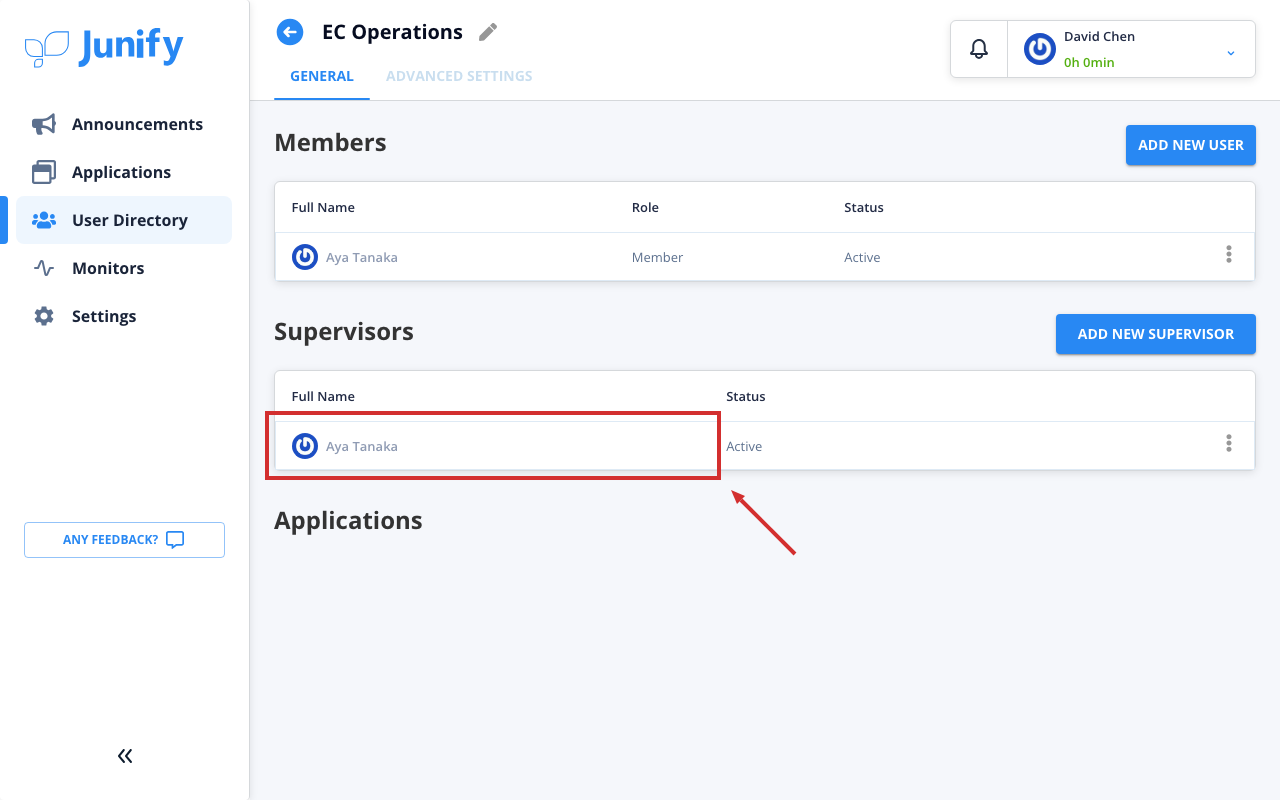1280x800 pixels.
Task: Click Aya Tanaka name in Members table
Action: click(362, 257)
